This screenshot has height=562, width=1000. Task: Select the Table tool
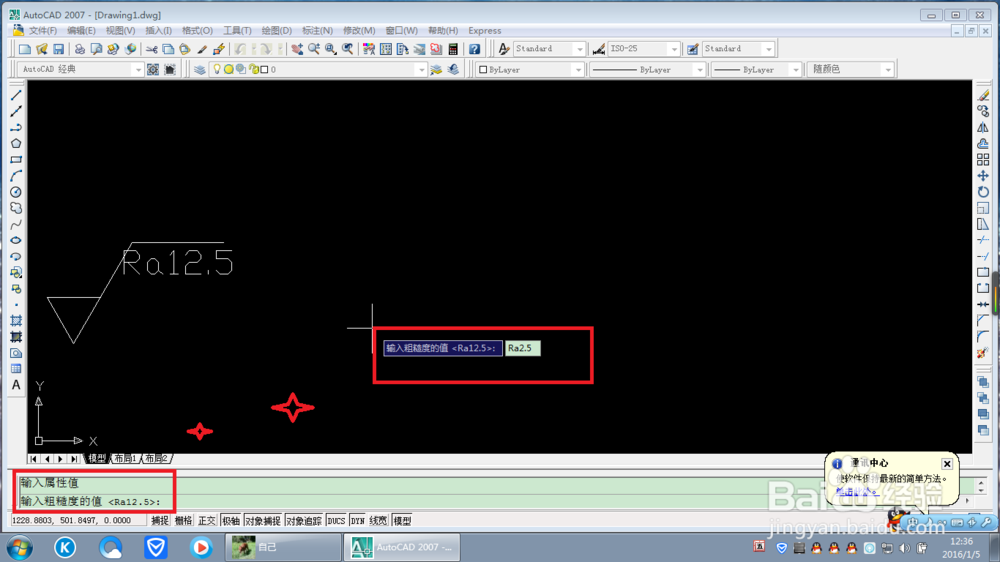(x=16, y=369)
